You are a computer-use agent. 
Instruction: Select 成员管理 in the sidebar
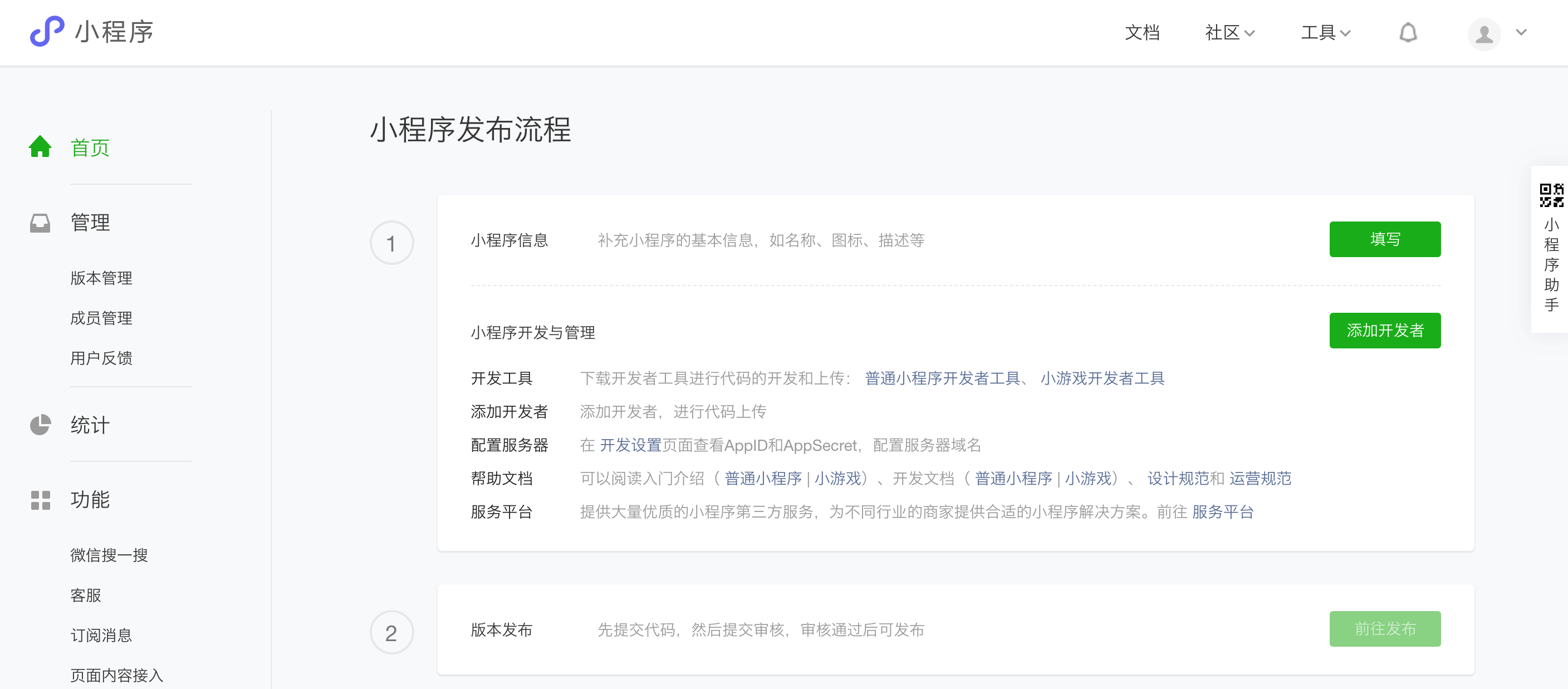(x=101, y=318)
